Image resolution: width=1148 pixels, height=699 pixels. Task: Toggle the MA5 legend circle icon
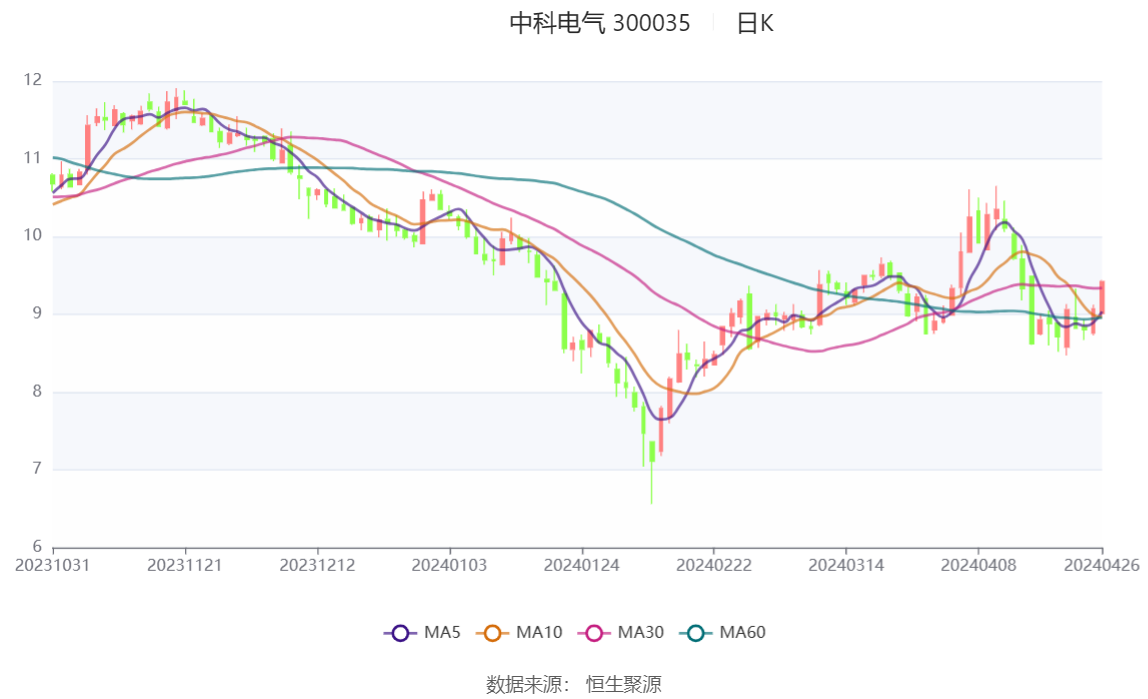(400, 633)
